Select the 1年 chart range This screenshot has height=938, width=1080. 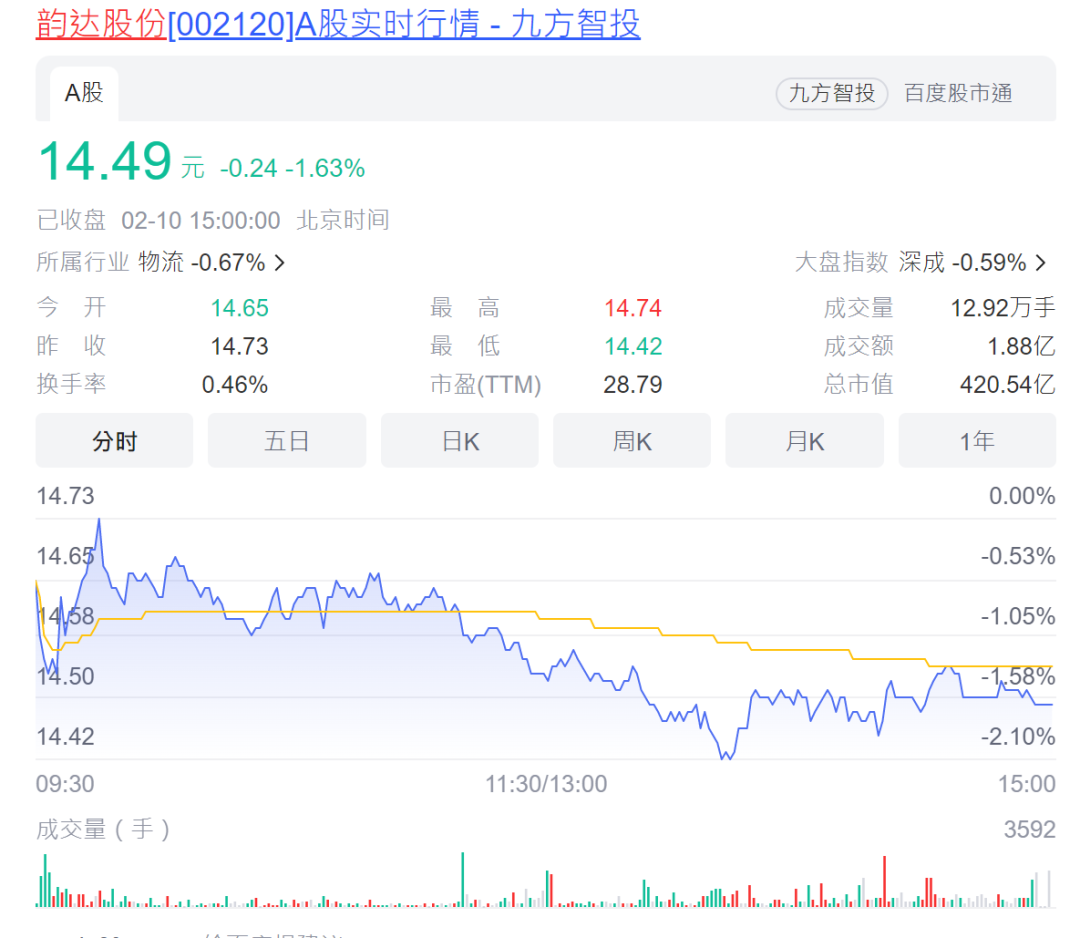coord(976,441)
